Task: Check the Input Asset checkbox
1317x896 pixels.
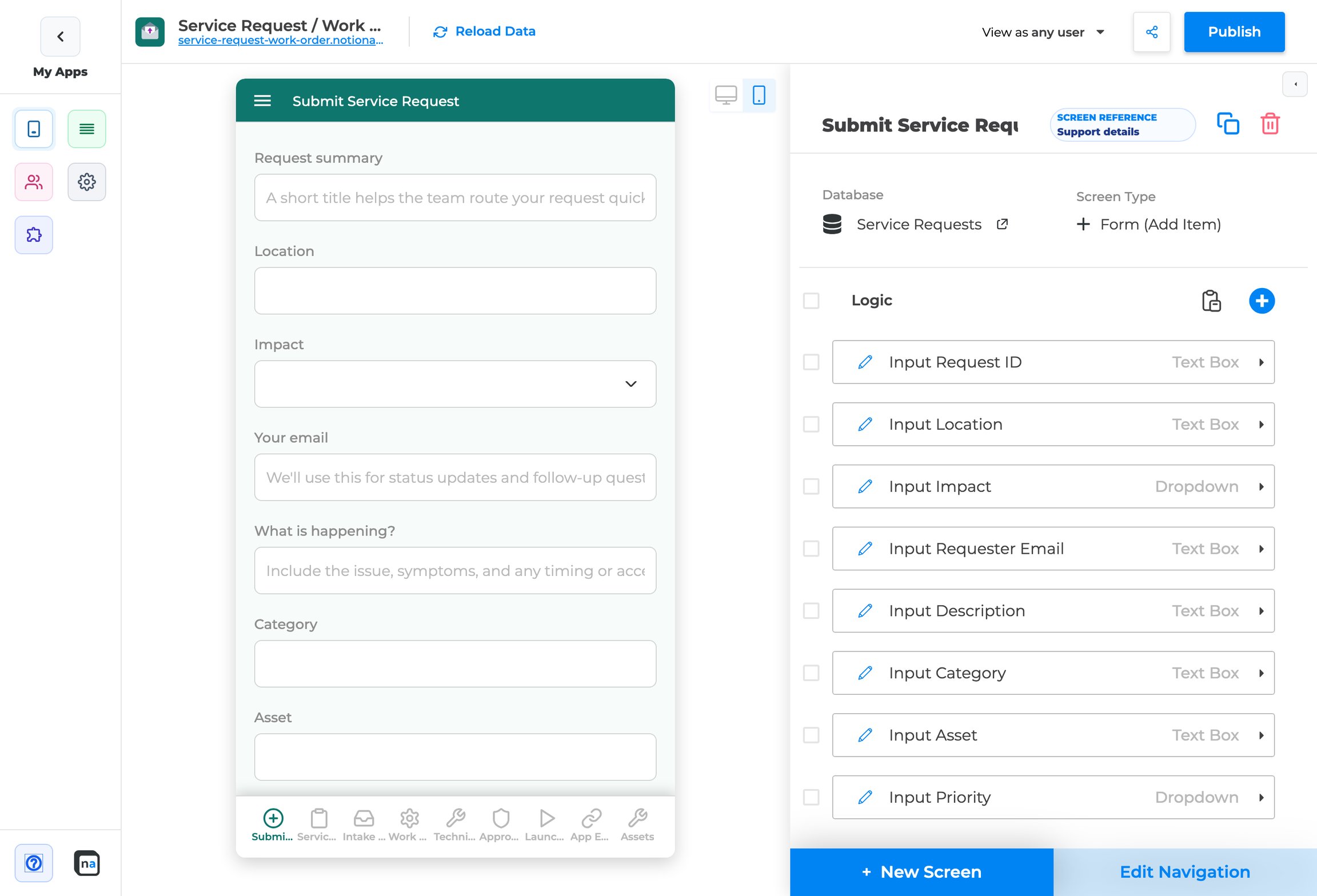Action: click(811, 735)
